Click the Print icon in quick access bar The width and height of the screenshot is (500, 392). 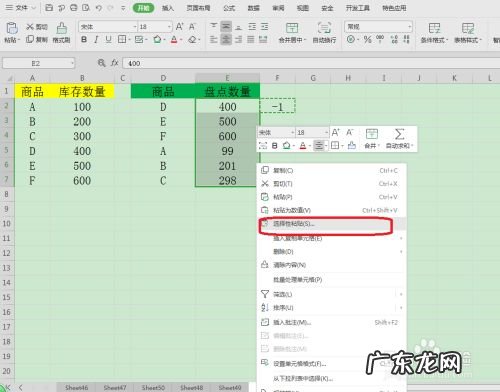(74, 8)
